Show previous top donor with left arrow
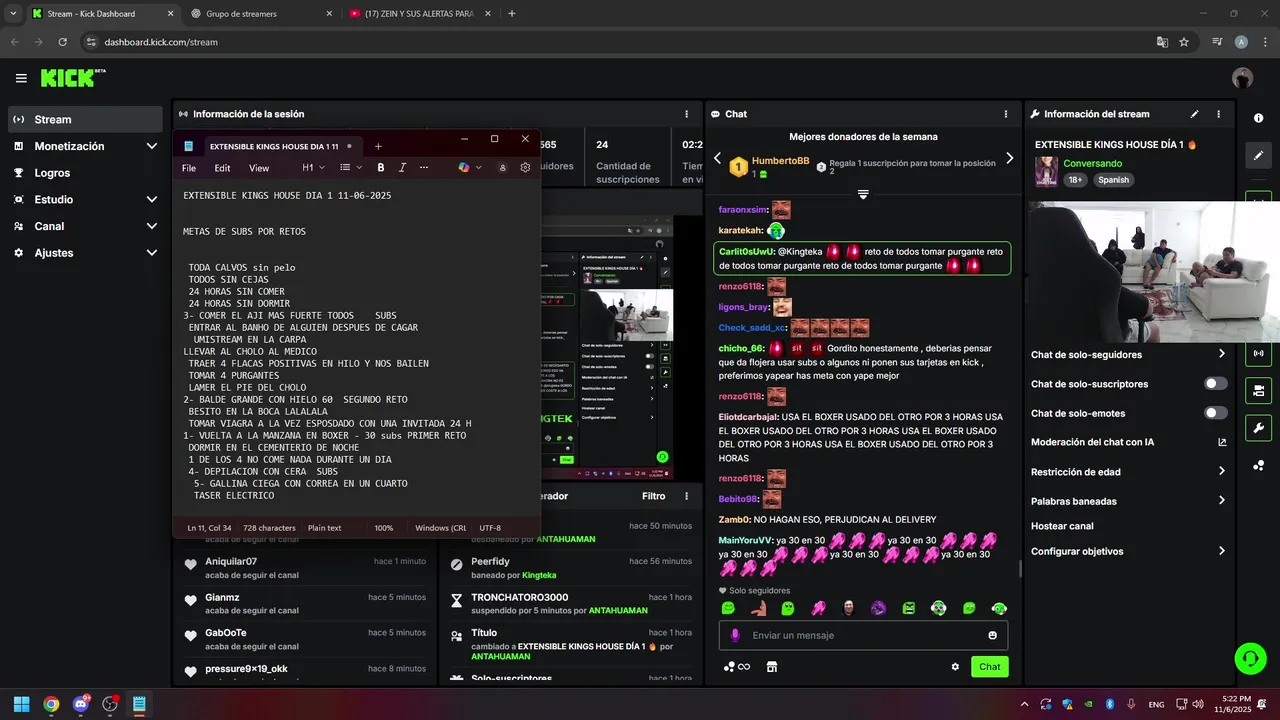 click(x=717, y=158)
